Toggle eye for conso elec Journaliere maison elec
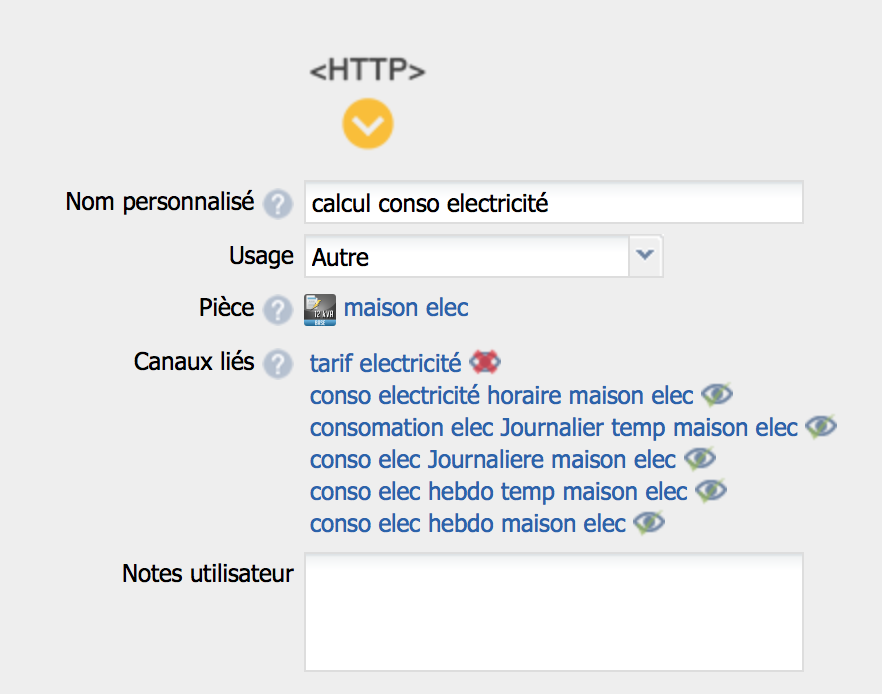Viewport: 882px width, 694px height. [700, 458]
